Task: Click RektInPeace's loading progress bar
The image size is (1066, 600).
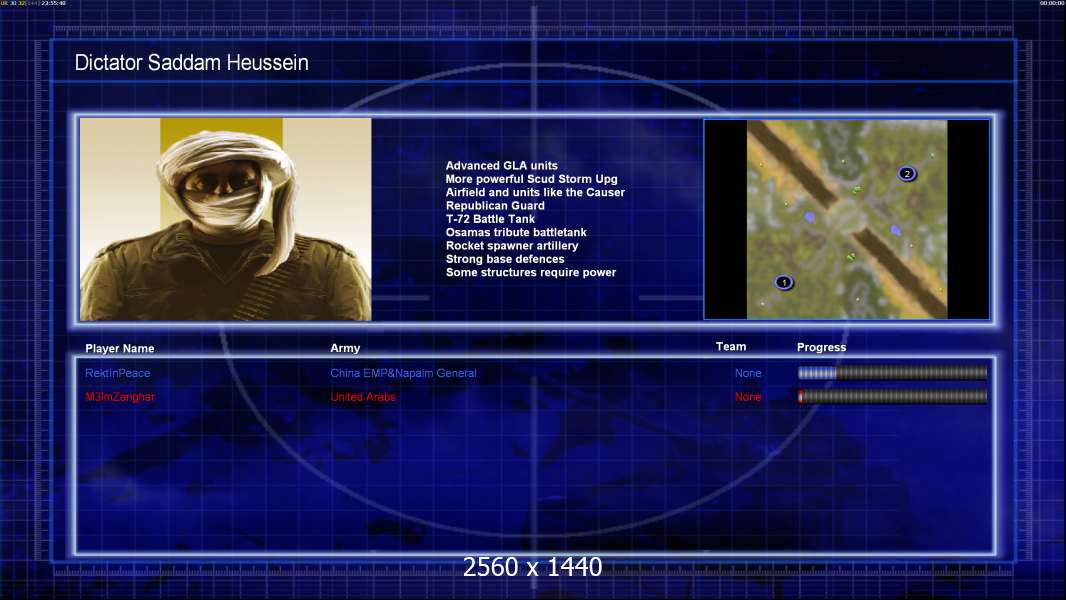Action: tap(892, 373)
